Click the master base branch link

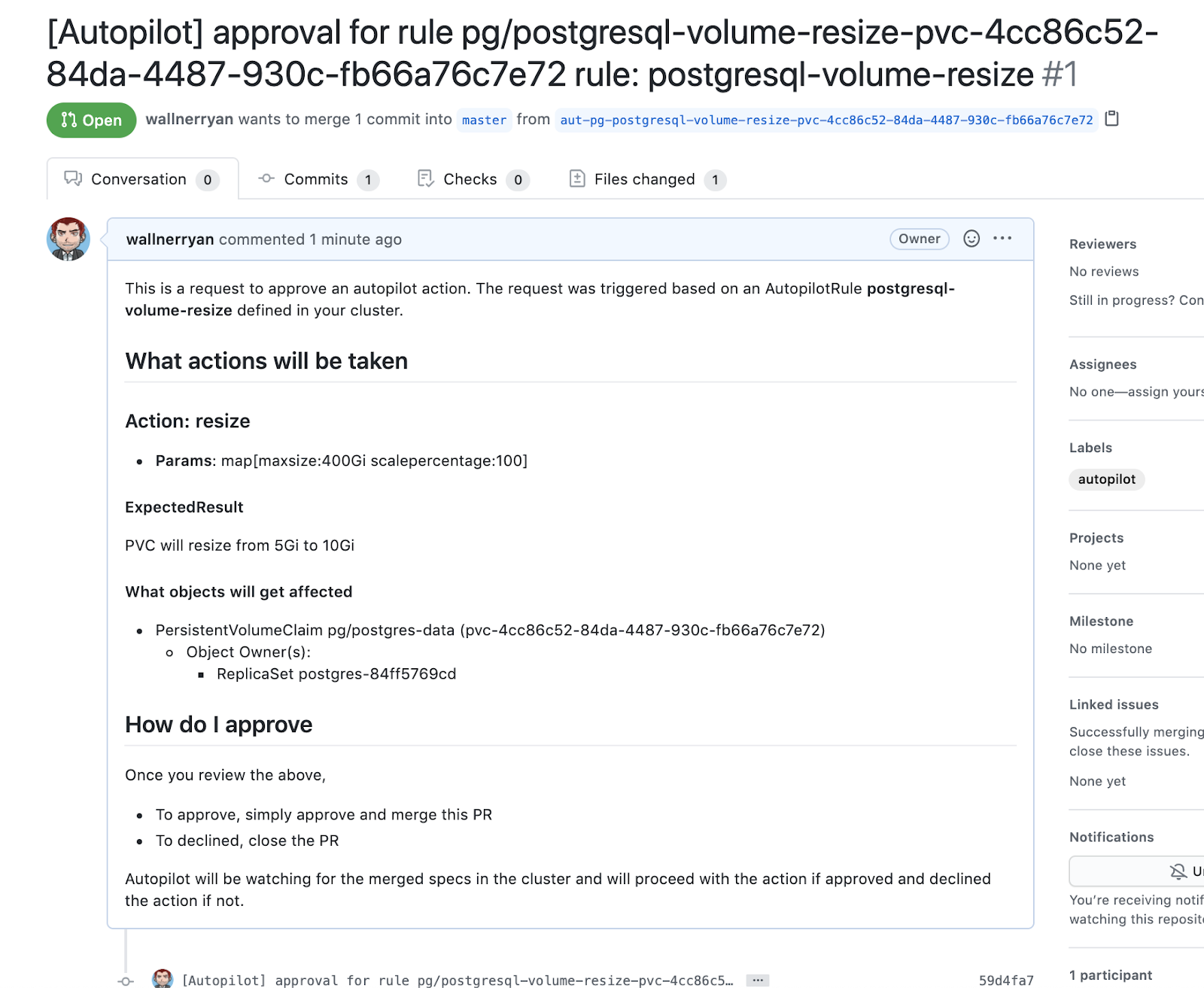pyautogui.click(x=484, y=120)
